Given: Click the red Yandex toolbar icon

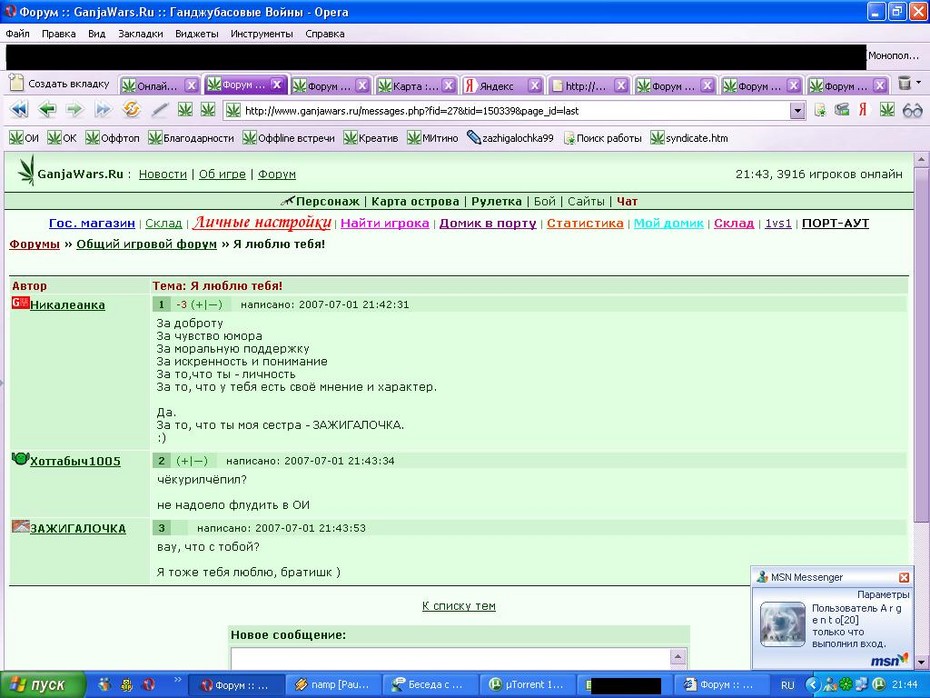Looking at the screenshot, I should tap(863, 110).
